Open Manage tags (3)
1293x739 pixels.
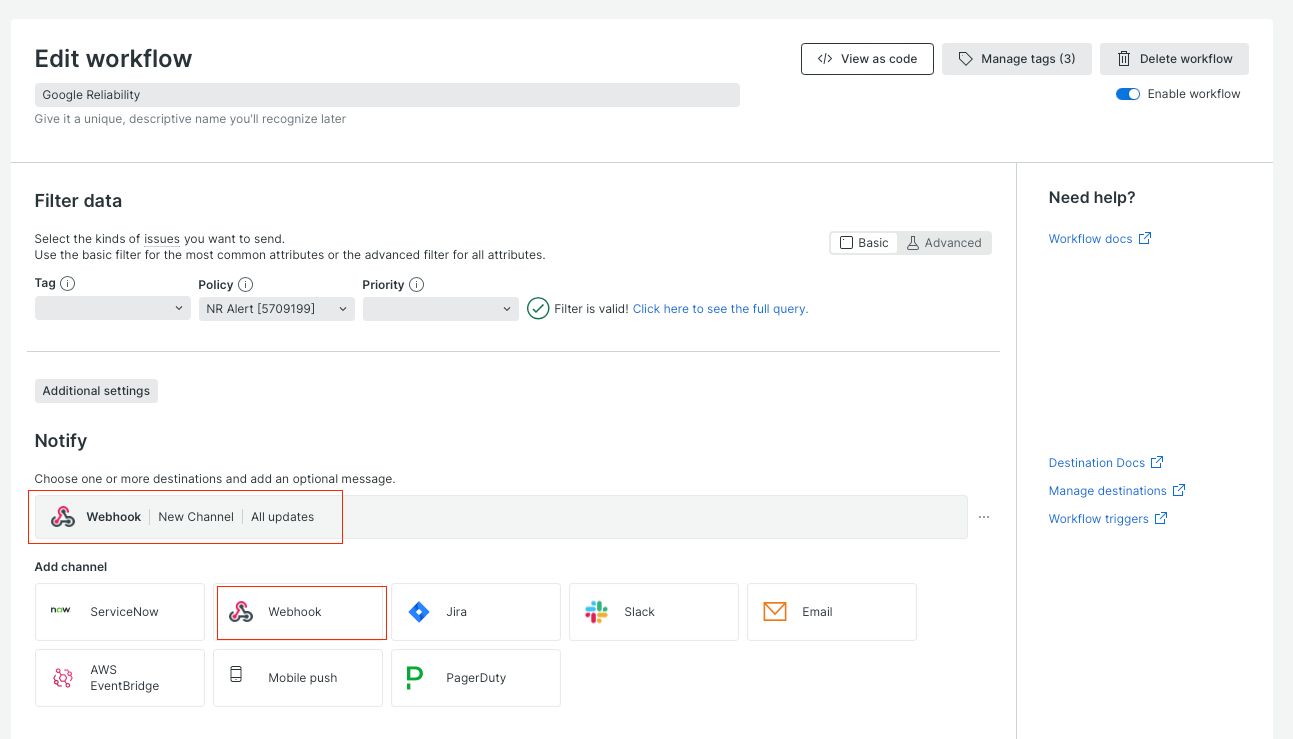coord(1017,59)
